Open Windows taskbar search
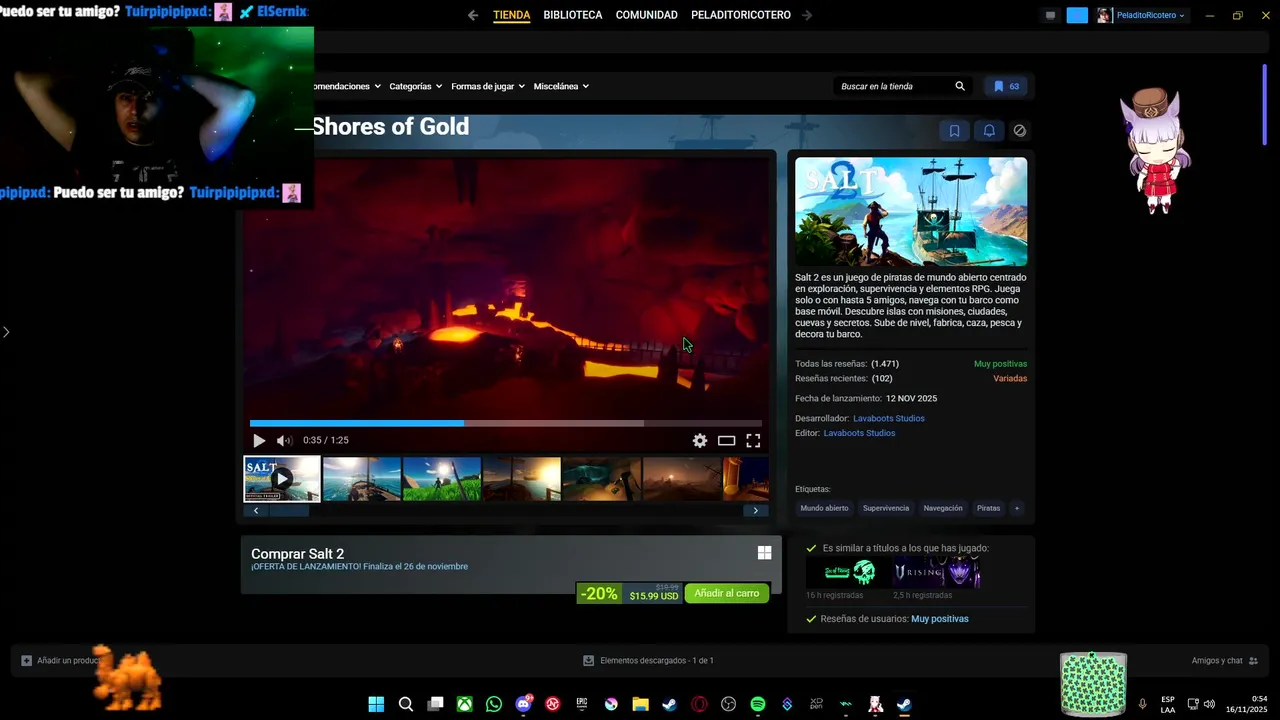The image size is (1280, 720). (406, 704)
